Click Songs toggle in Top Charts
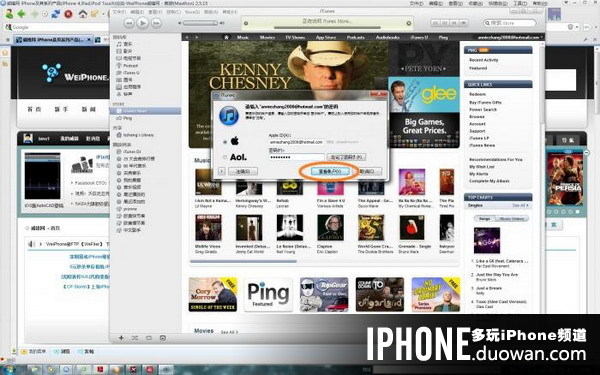Image resolution: width=600 pixels, height=375 pixels. point(484,219)
